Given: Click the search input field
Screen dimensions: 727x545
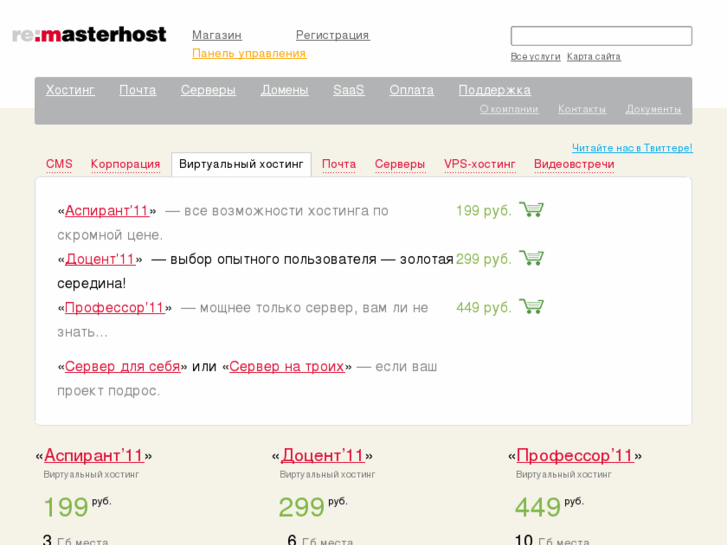Looking at the screenshot, I should click(601, 36).
